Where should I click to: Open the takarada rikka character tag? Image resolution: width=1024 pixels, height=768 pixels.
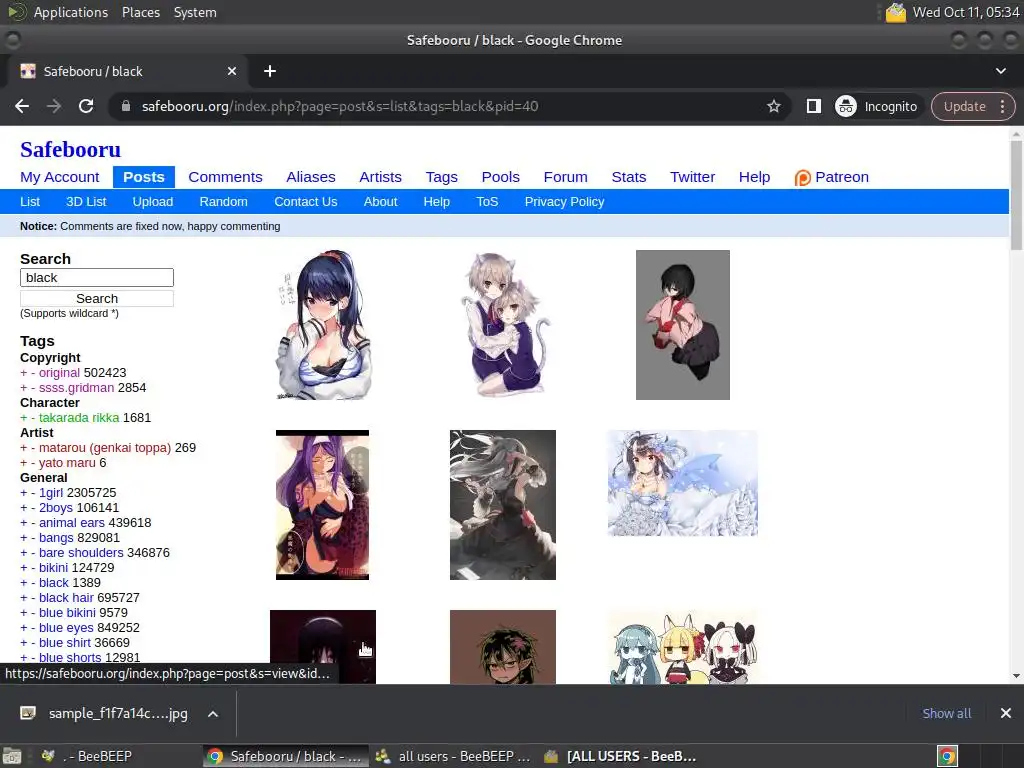(79, 418)
